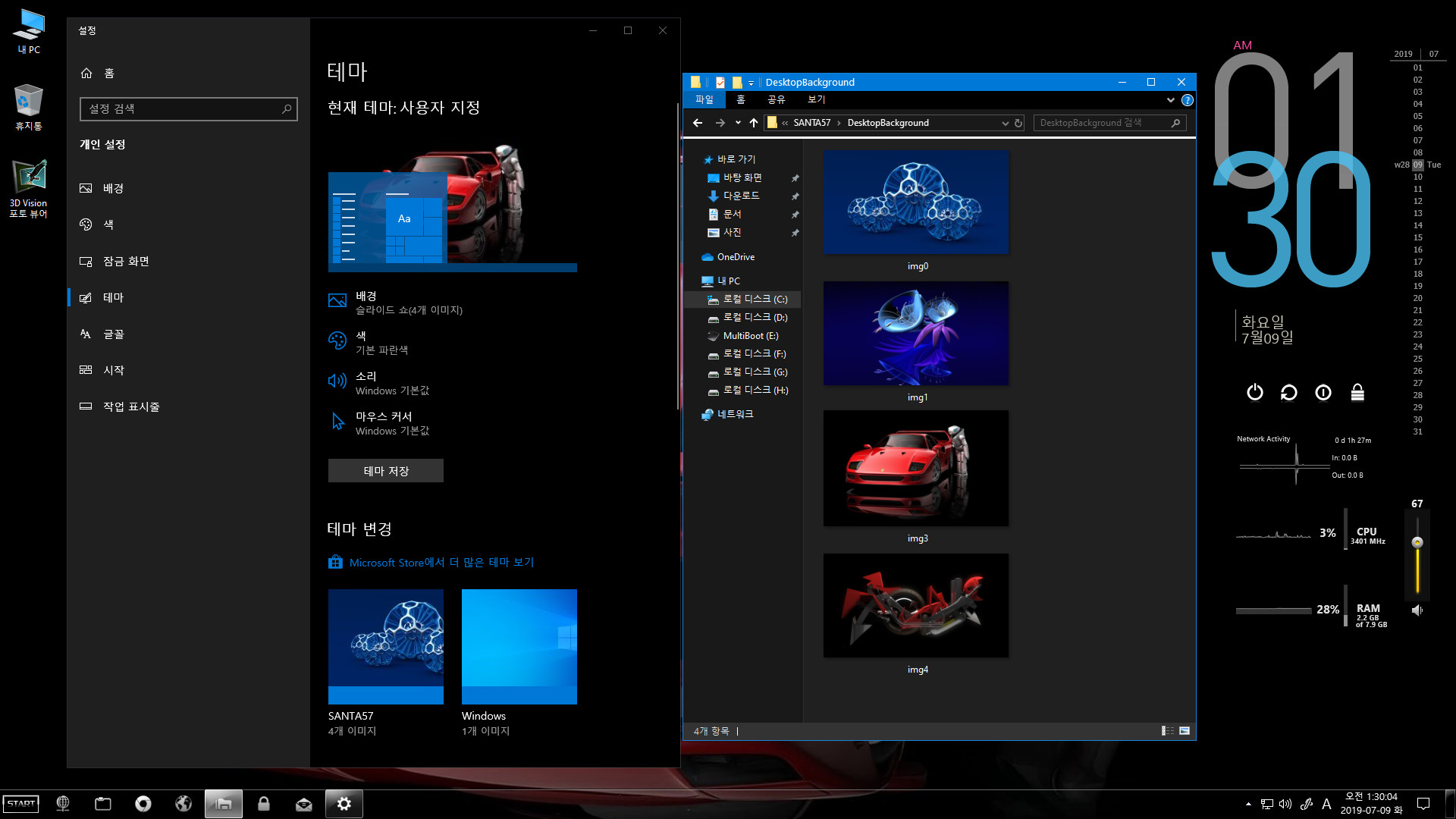Open Microsoft Store more themes link

click(431, 562)
